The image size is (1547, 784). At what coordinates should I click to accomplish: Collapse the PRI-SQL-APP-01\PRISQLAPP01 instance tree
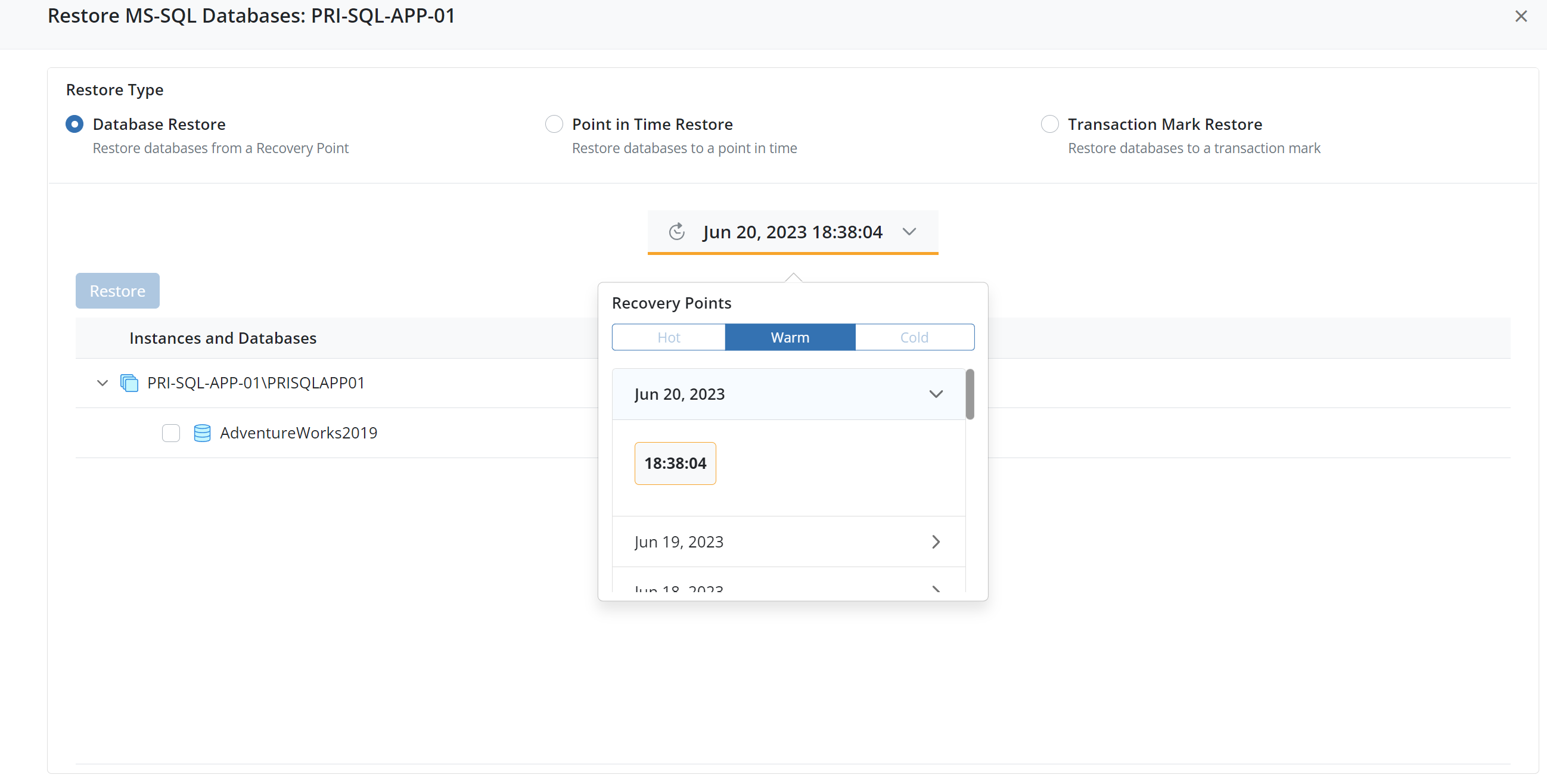coord(102,383)
